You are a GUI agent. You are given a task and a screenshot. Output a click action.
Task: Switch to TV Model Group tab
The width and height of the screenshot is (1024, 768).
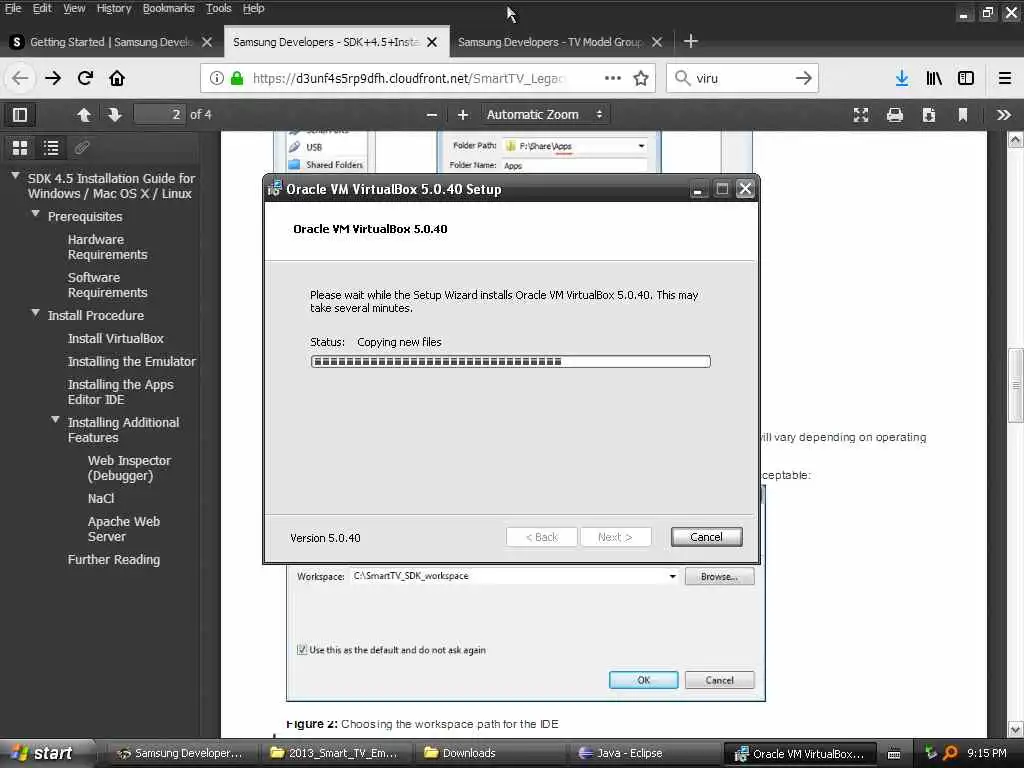(550, 42)
